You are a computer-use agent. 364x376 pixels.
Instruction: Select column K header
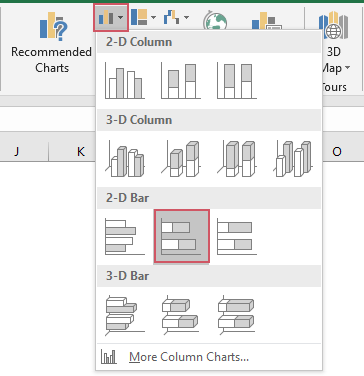81,152
